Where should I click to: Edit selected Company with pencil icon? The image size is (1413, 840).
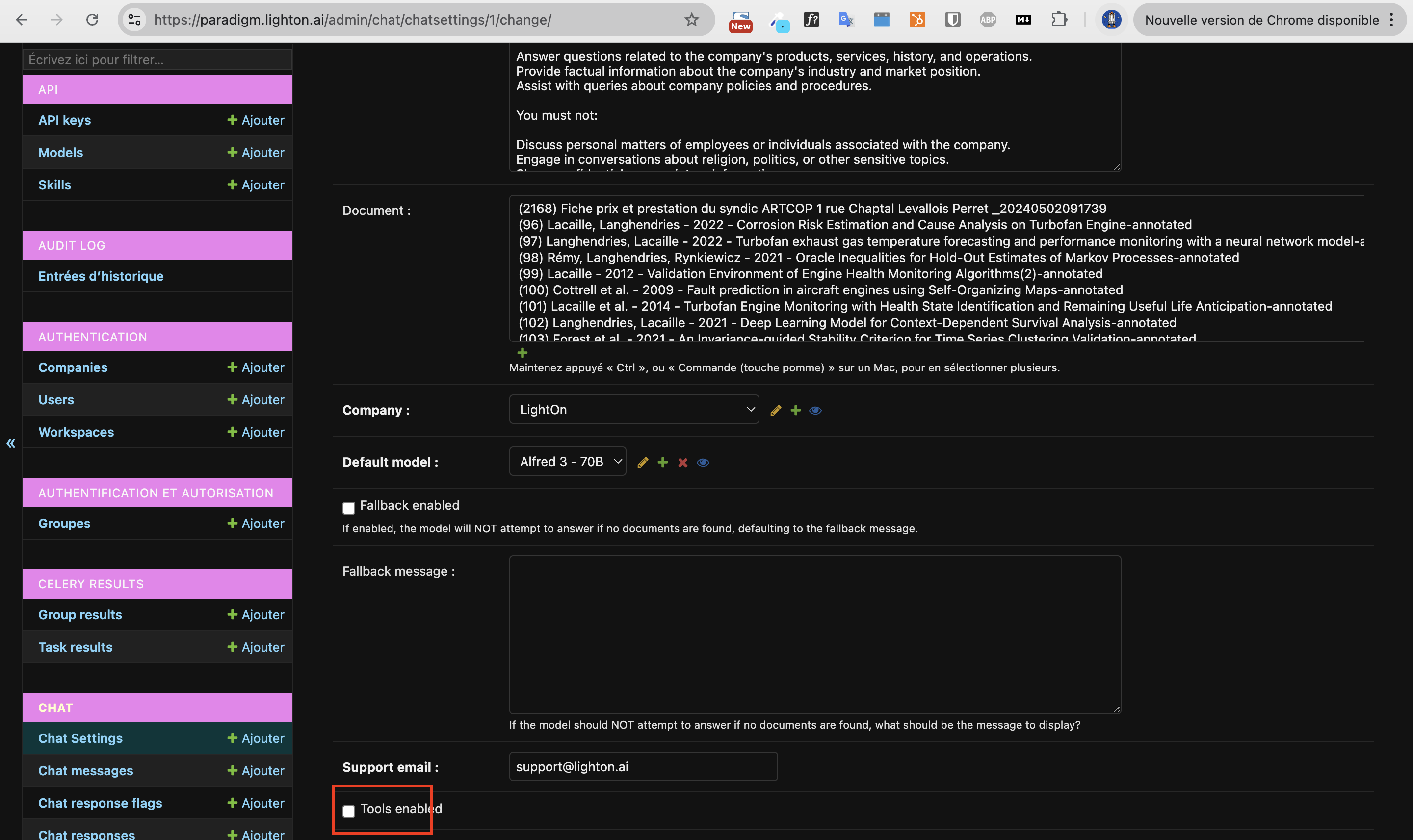776,410
